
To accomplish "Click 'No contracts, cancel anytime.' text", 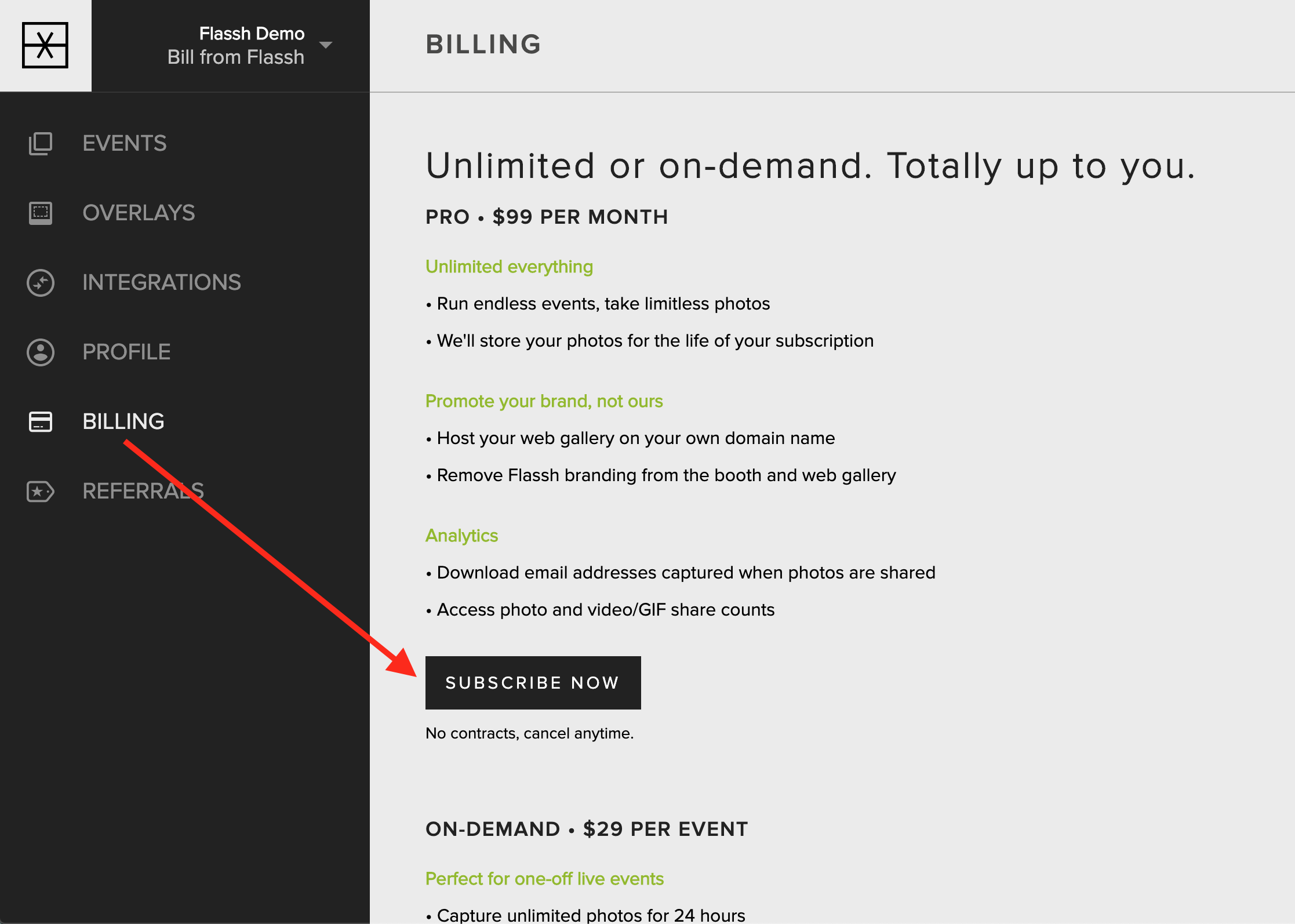I will pos(529,733).
